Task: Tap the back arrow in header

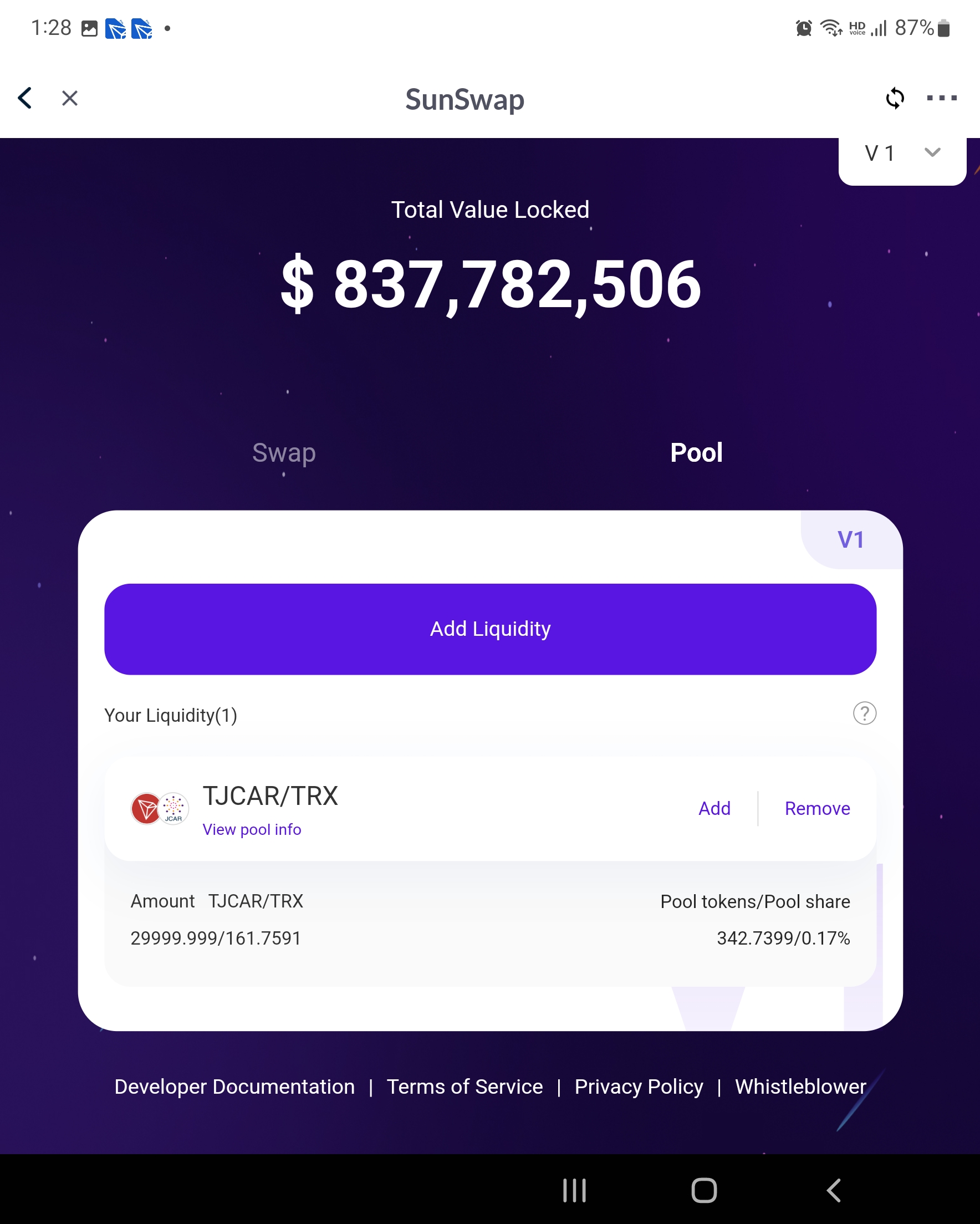Action: [25, 98]
